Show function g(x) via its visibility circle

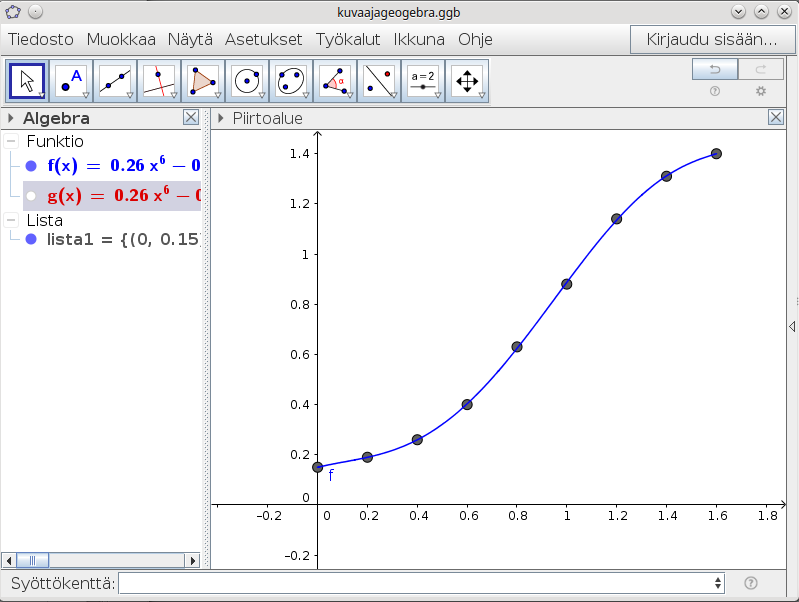pos(31,196)
